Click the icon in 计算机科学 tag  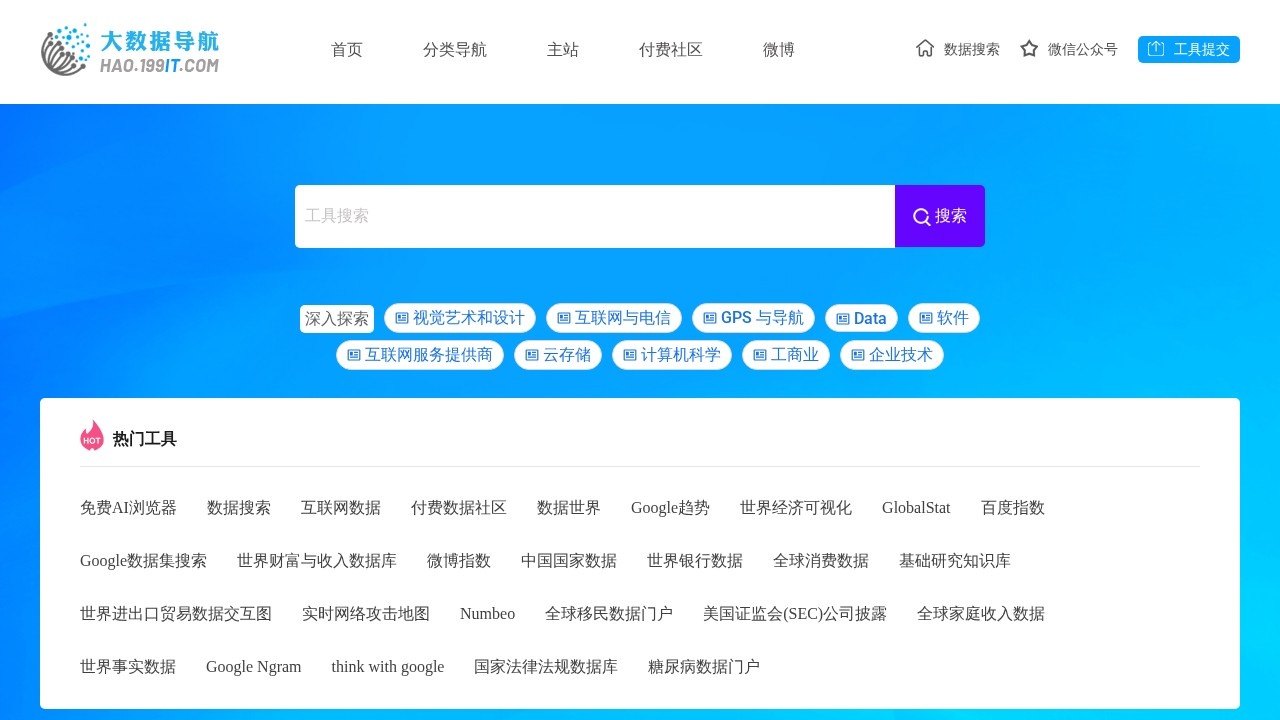tap(630, 355)
